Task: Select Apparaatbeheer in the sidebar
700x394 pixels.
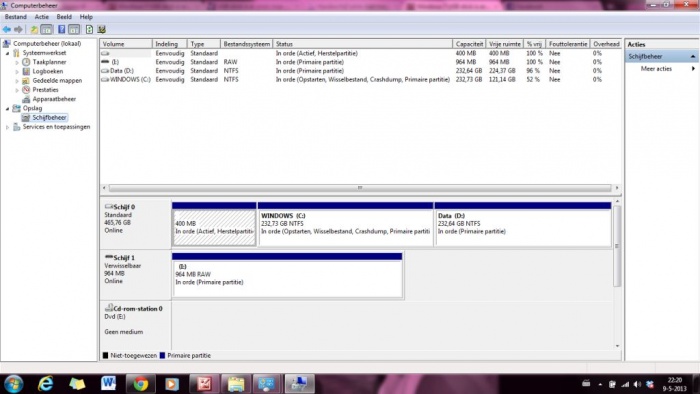Action: (54, 99)
